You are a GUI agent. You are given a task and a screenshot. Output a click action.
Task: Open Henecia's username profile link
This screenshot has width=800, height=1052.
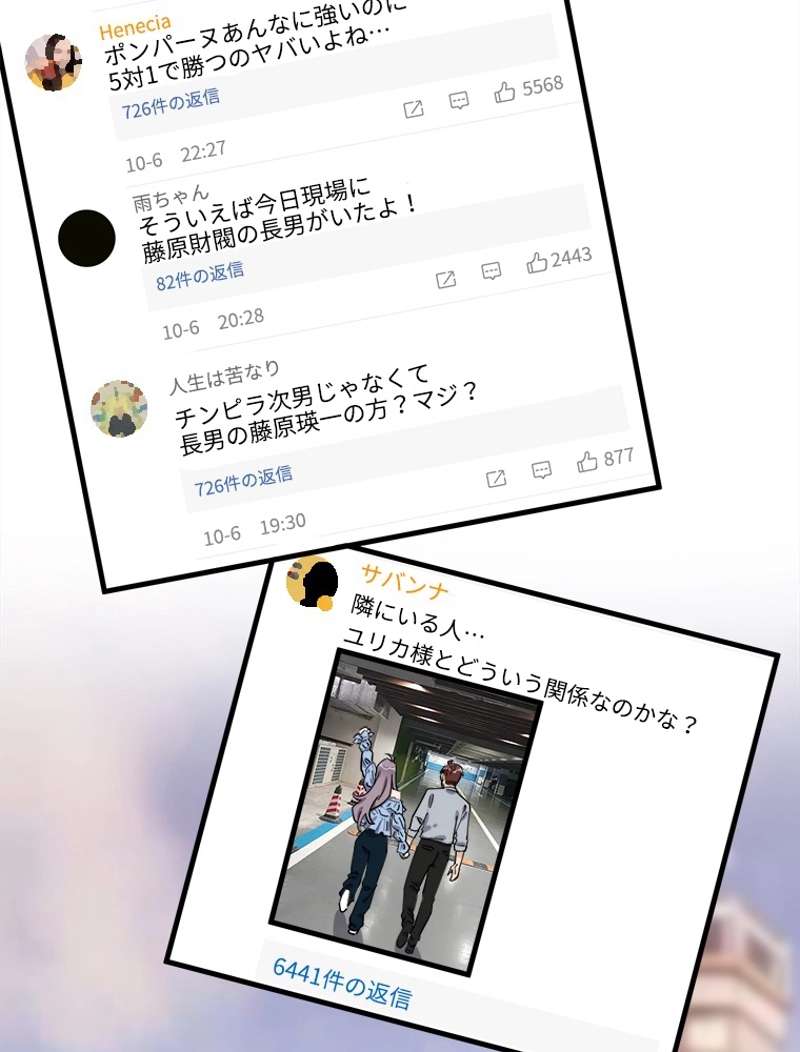click(135, 27)
